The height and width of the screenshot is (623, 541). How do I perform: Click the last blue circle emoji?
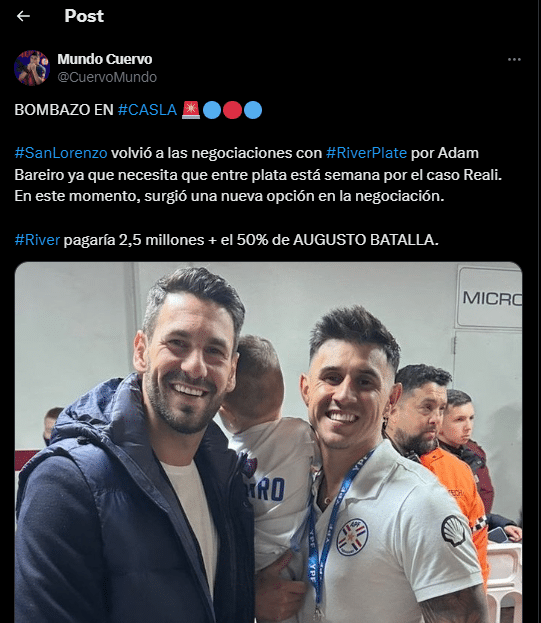pos(253,110)
